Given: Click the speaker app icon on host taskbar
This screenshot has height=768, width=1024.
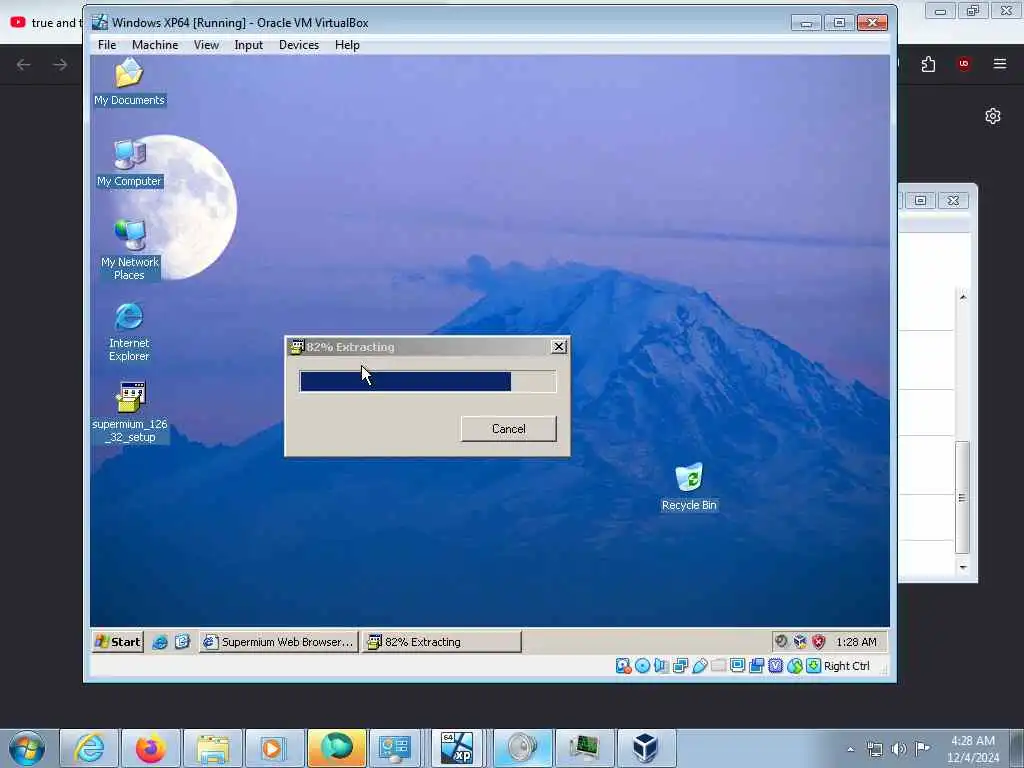Looking at the screenshot, I should 522,748.
